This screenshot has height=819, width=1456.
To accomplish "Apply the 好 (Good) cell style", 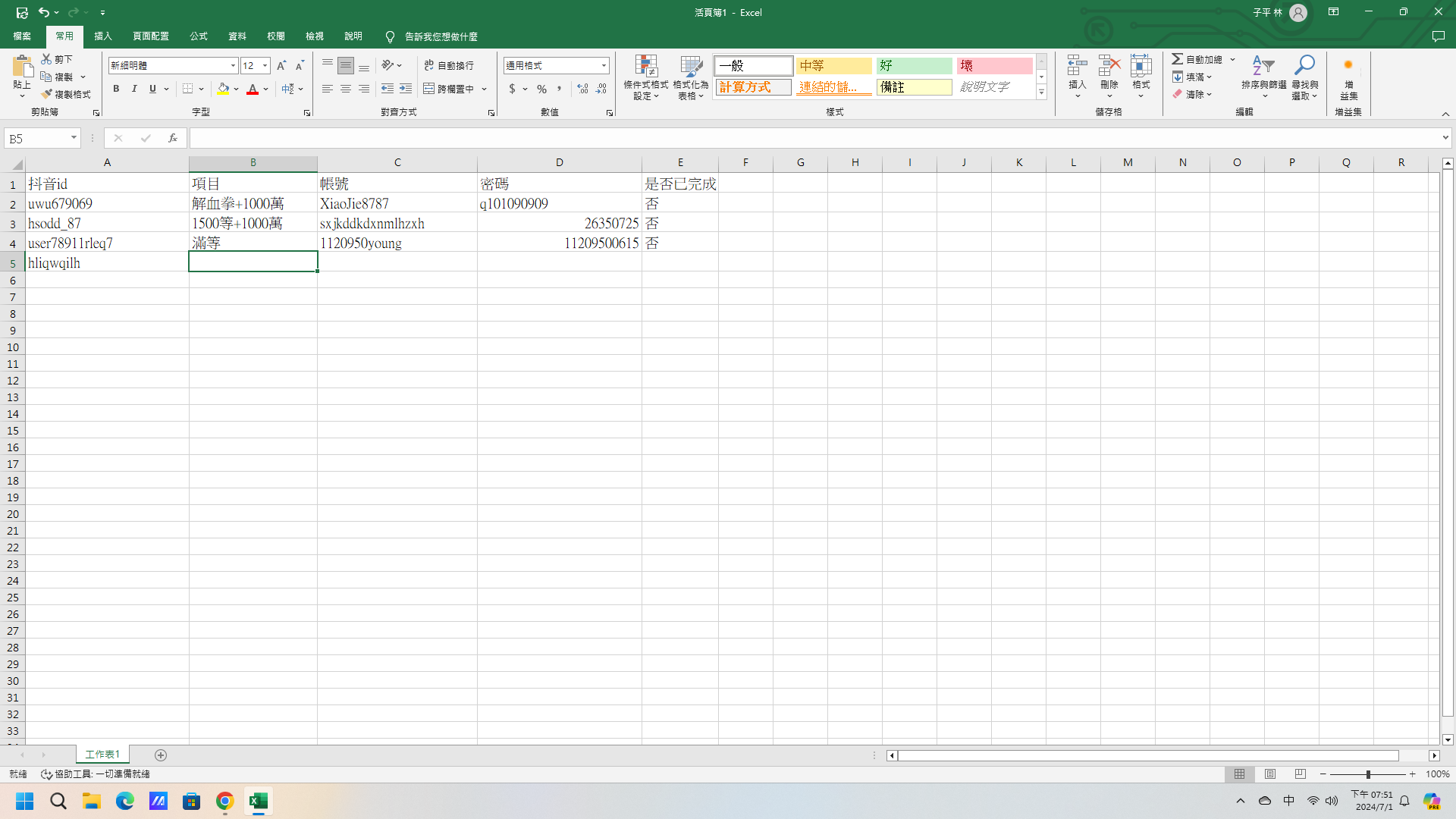I will point(914,66).
